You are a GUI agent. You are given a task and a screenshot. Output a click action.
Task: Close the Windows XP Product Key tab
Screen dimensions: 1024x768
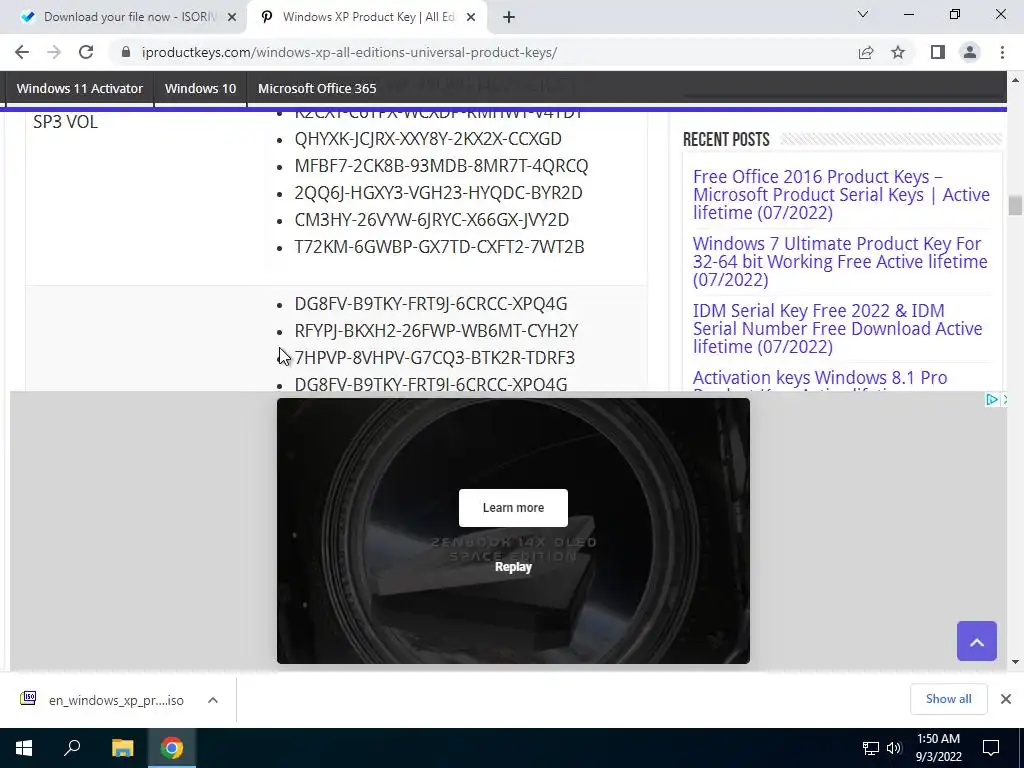coord(471,18)
